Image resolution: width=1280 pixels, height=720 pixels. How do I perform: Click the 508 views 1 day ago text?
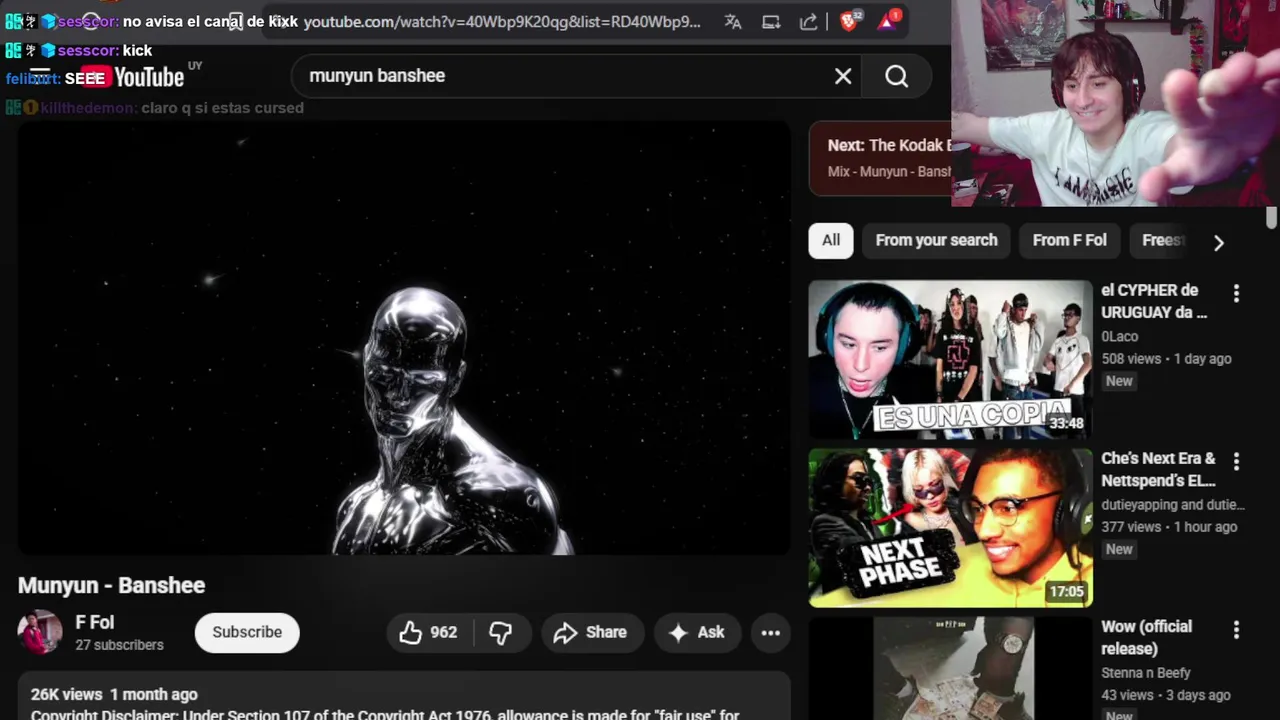(x=1166, y=358)
